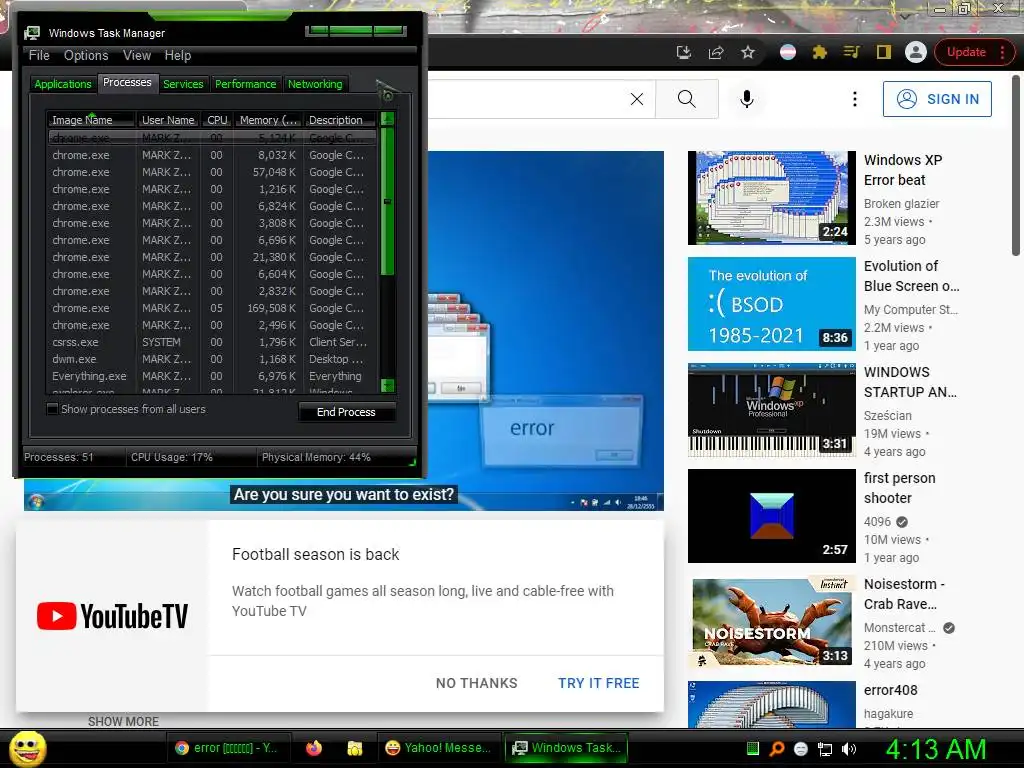1024x768 pixels.
Task: Open the Chrome Update menu button
Action: (x=974, y=52)
